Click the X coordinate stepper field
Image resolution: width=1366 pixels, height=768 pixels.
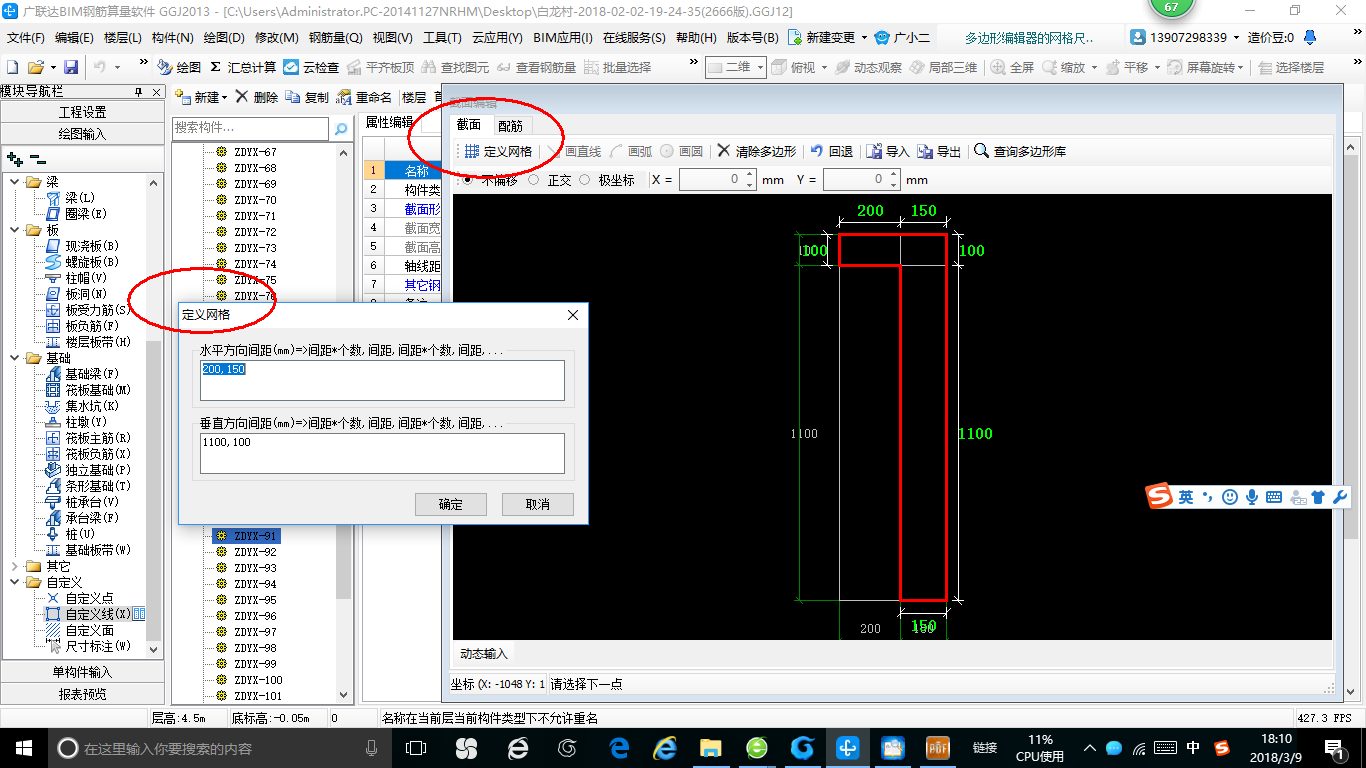click(x=716, y=180)
